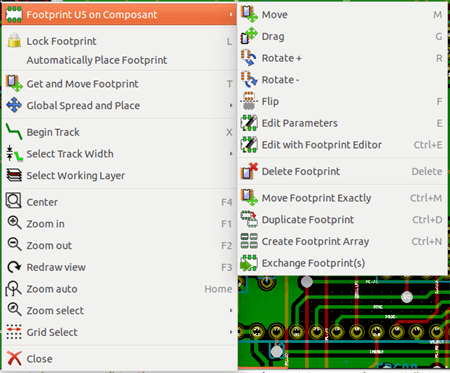This screenshot has height=373, width=450.
Task: Click the Ctrl+D shortcut text
Action: click(427, 220)
